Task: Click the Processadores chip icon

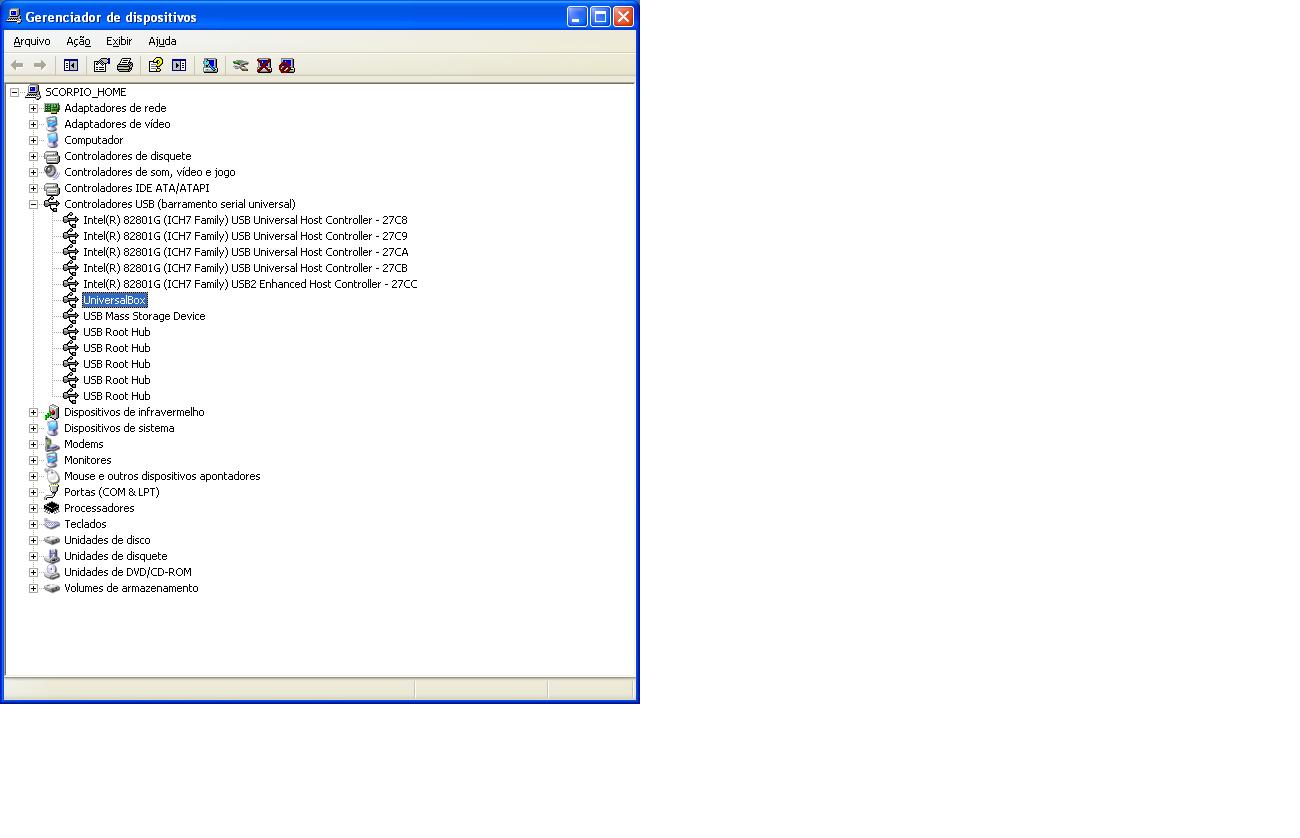Action: (52, 508)
